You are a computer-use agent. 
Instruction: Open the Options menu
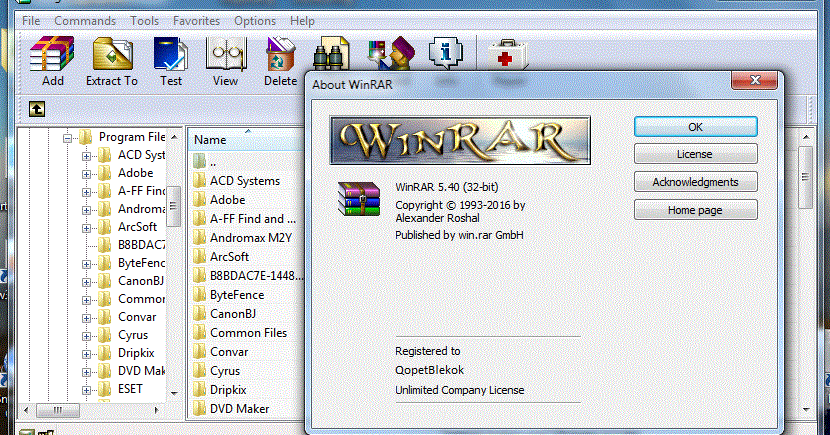pyautogui.click(x=255, y=21)
